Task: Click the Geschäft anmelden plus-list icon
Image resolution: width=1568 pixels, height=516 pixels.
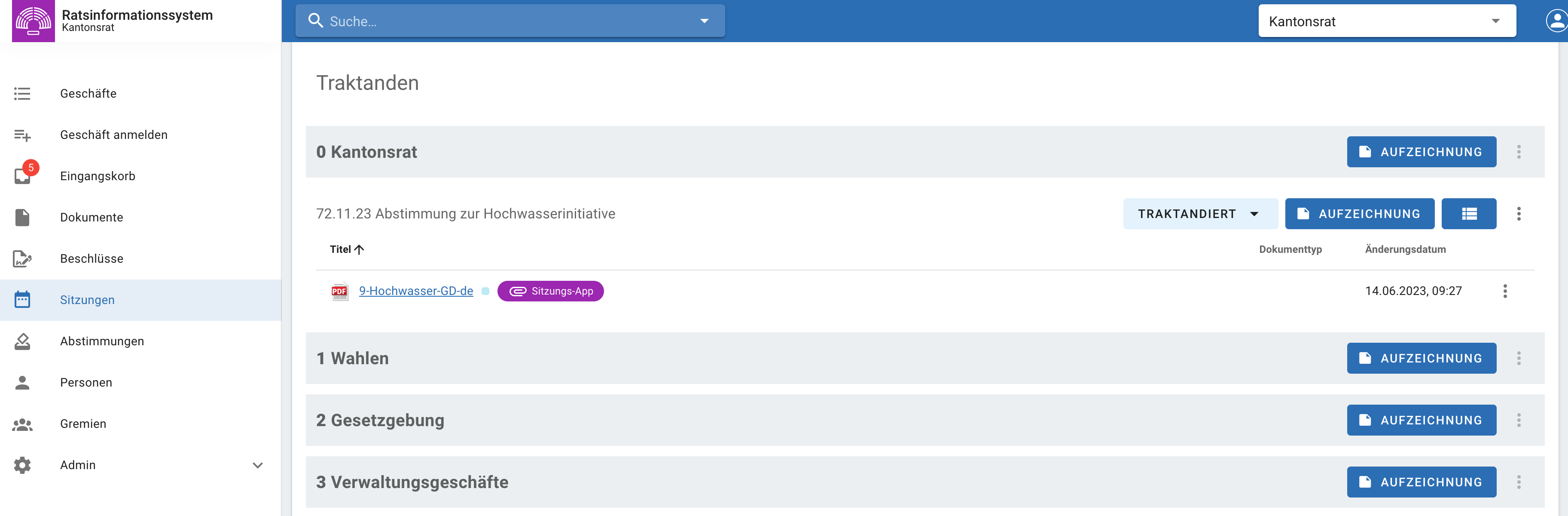Action: click(22, 135)
